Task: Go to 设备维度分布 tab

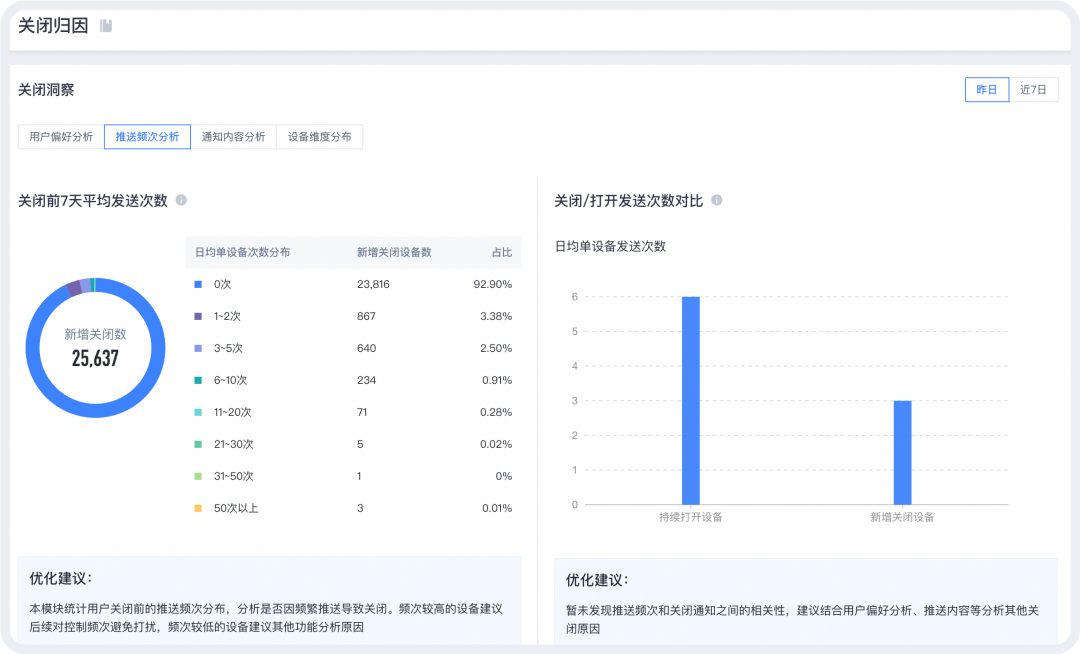Action: 320,136
